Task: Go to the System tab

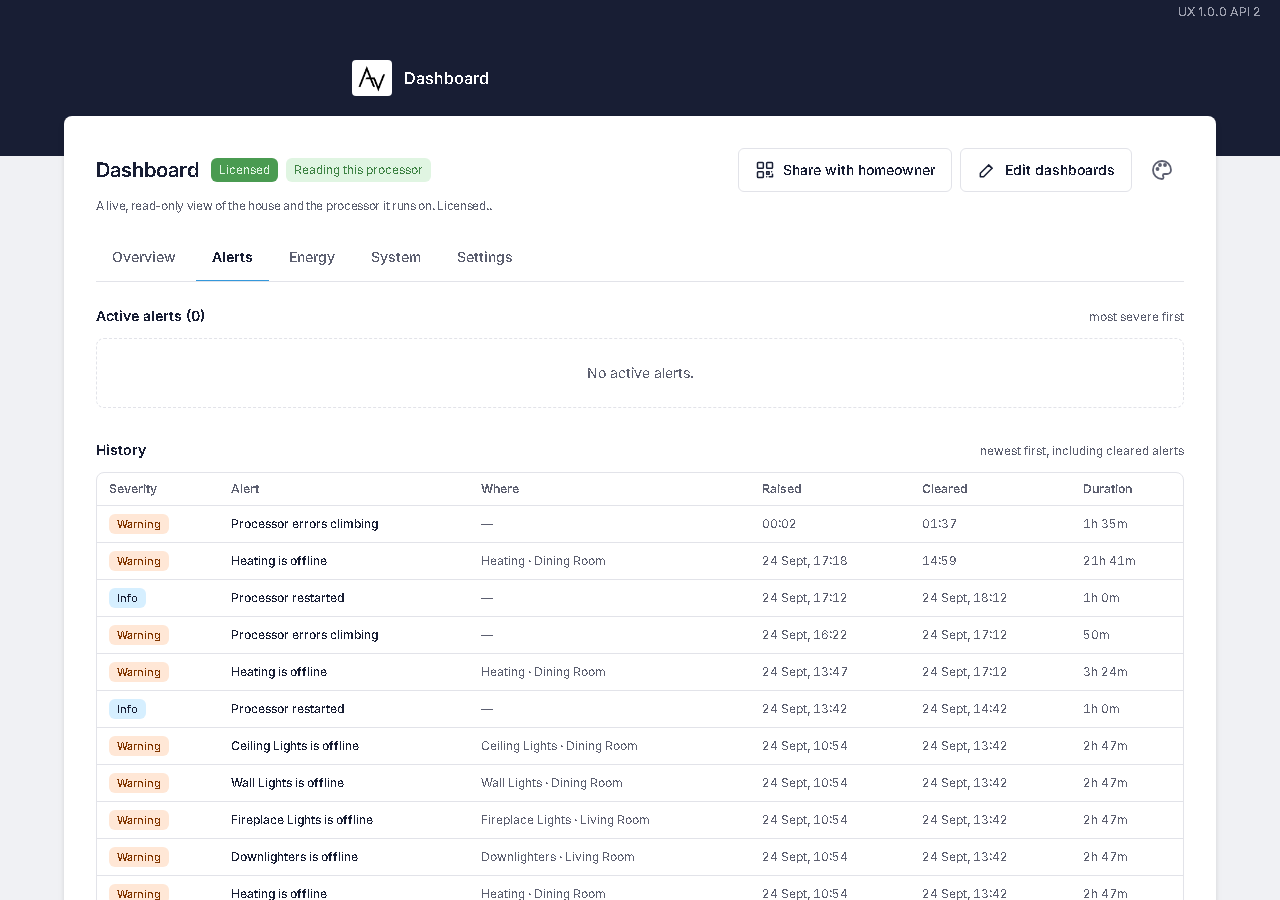Action: point(396,257)
